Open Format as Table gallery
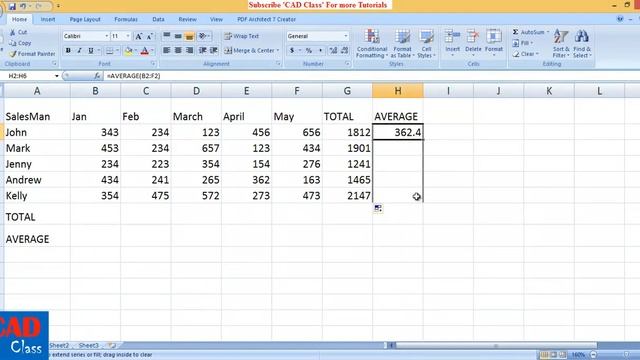This screenshot has height=360, width=640. pos(402,43)
